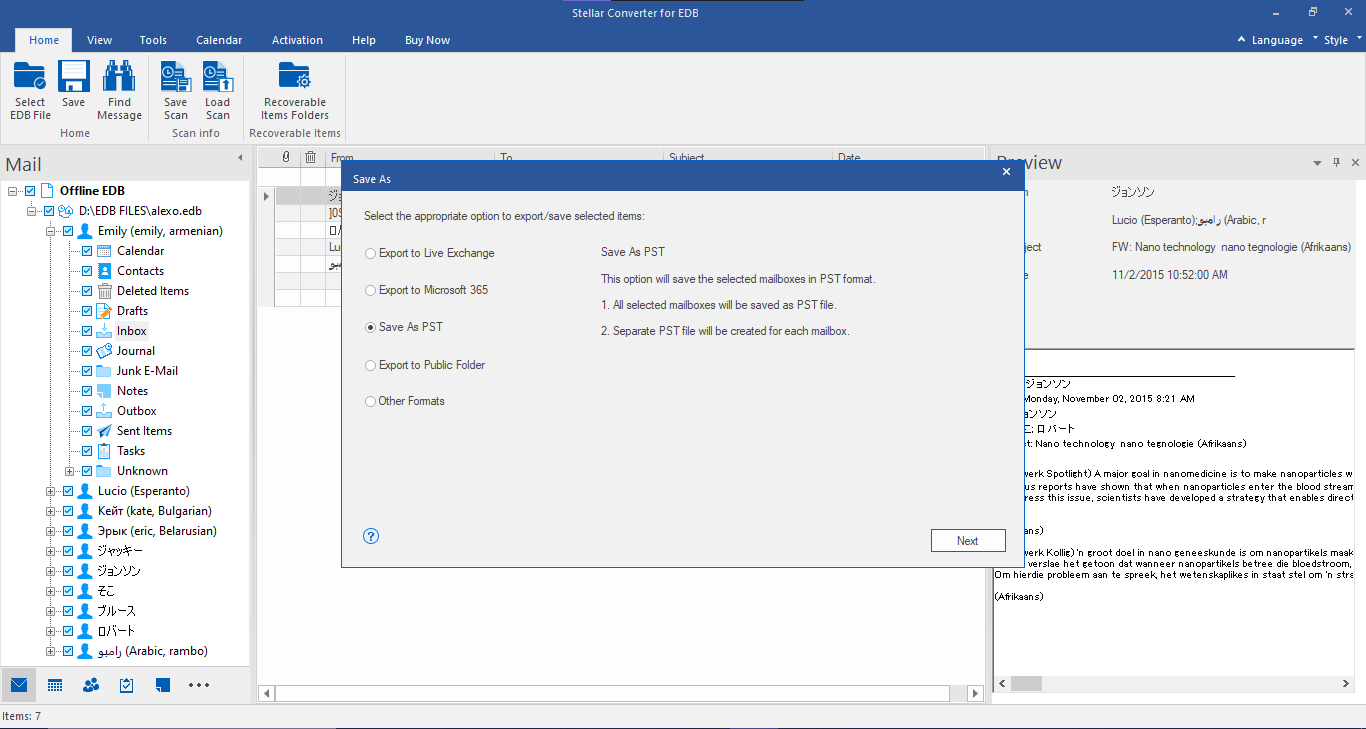
Task: Switch to Notes view at the bottom of the Mail pane
Action: tap(163, 685)
